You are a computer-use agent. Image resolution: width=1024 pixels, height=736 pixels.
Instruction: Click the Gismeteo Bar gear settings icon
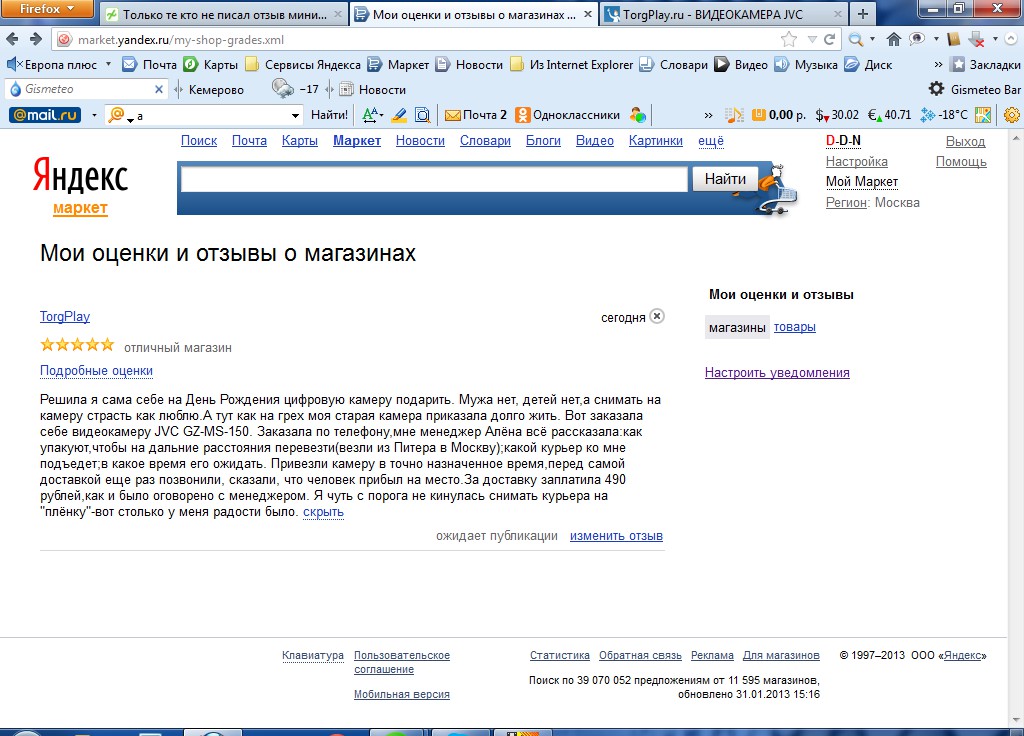[x=936, y=89]
